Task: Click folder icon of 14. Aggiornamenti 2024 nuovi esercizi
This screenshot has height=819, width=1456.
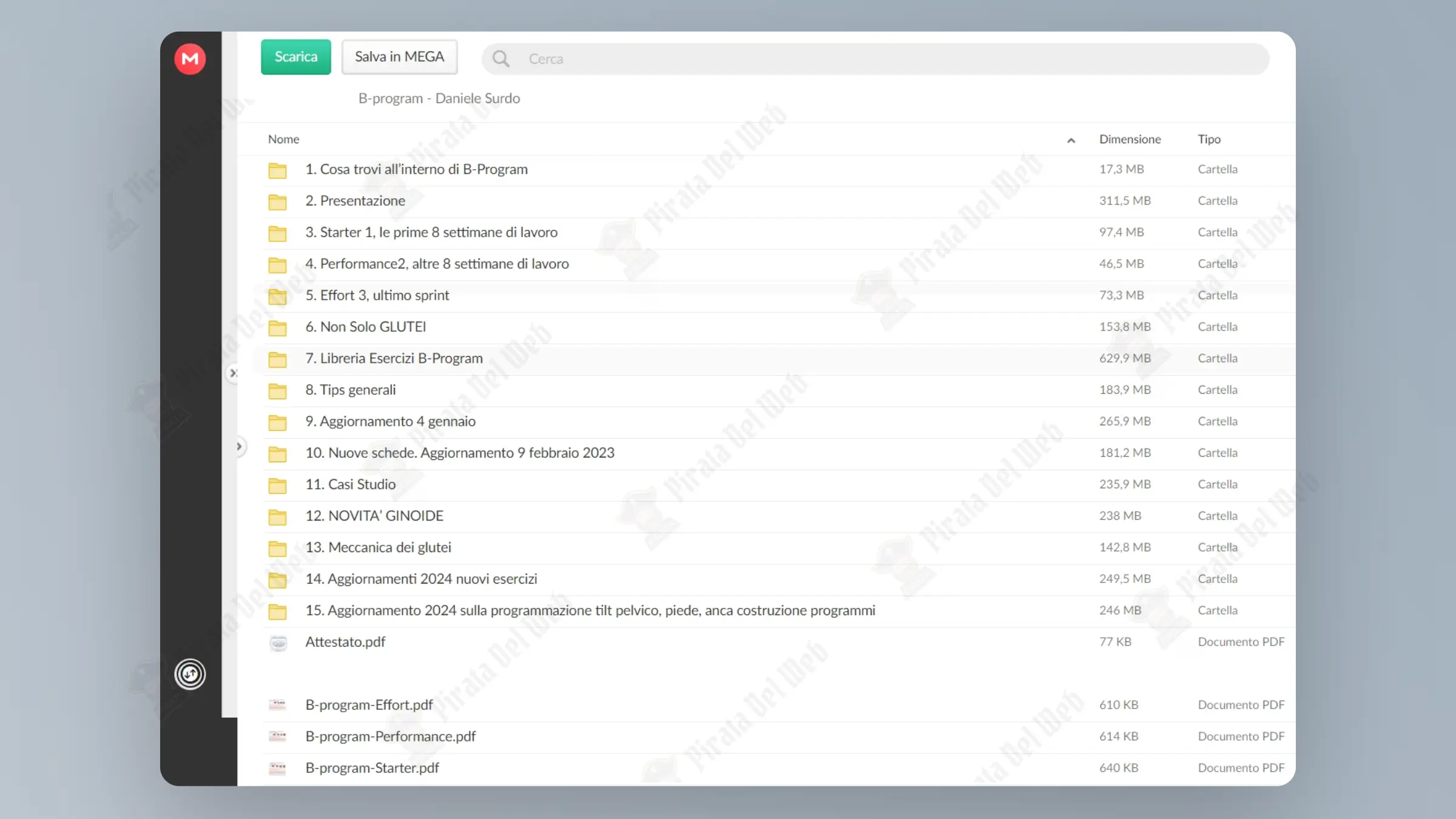Action: [277, 581]
